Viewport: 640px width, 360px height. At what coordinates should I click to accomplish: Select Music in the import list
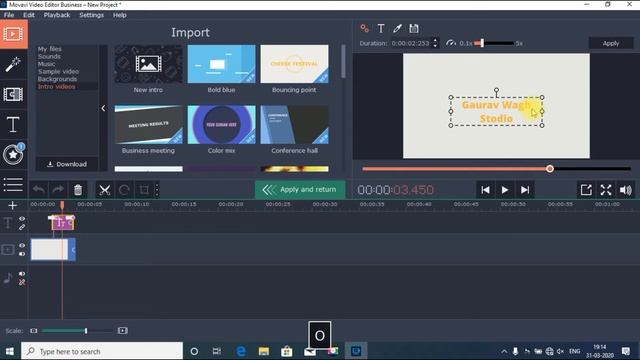pos(46,64)
